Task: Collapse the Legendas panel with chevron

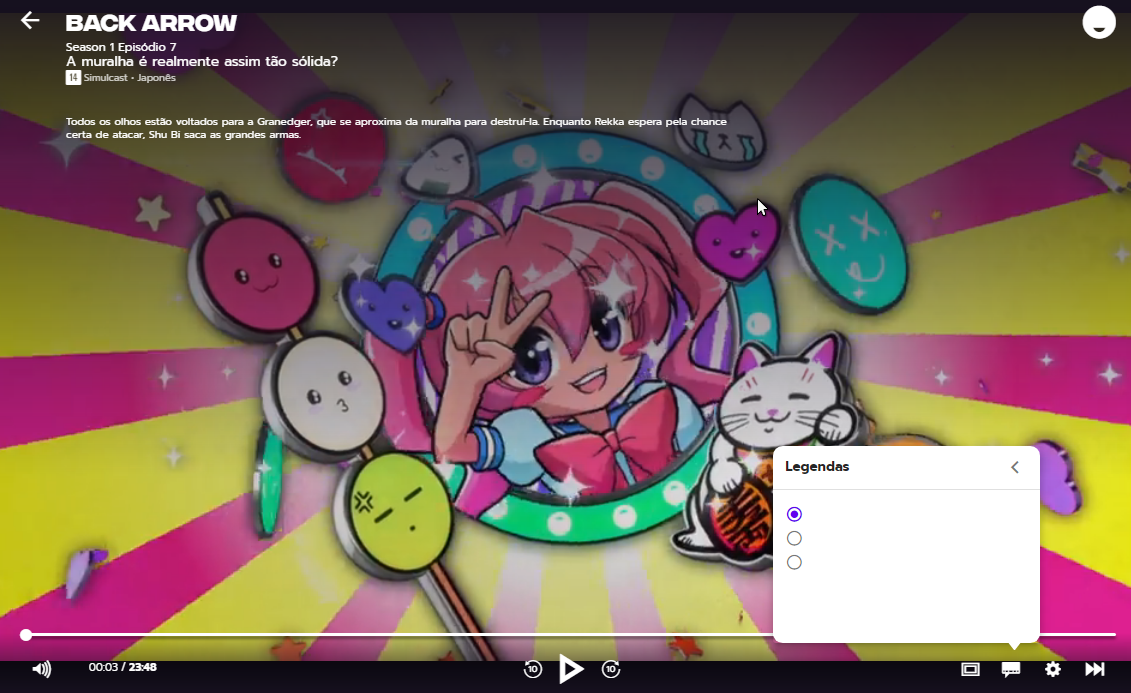Action: point(1015,467)
